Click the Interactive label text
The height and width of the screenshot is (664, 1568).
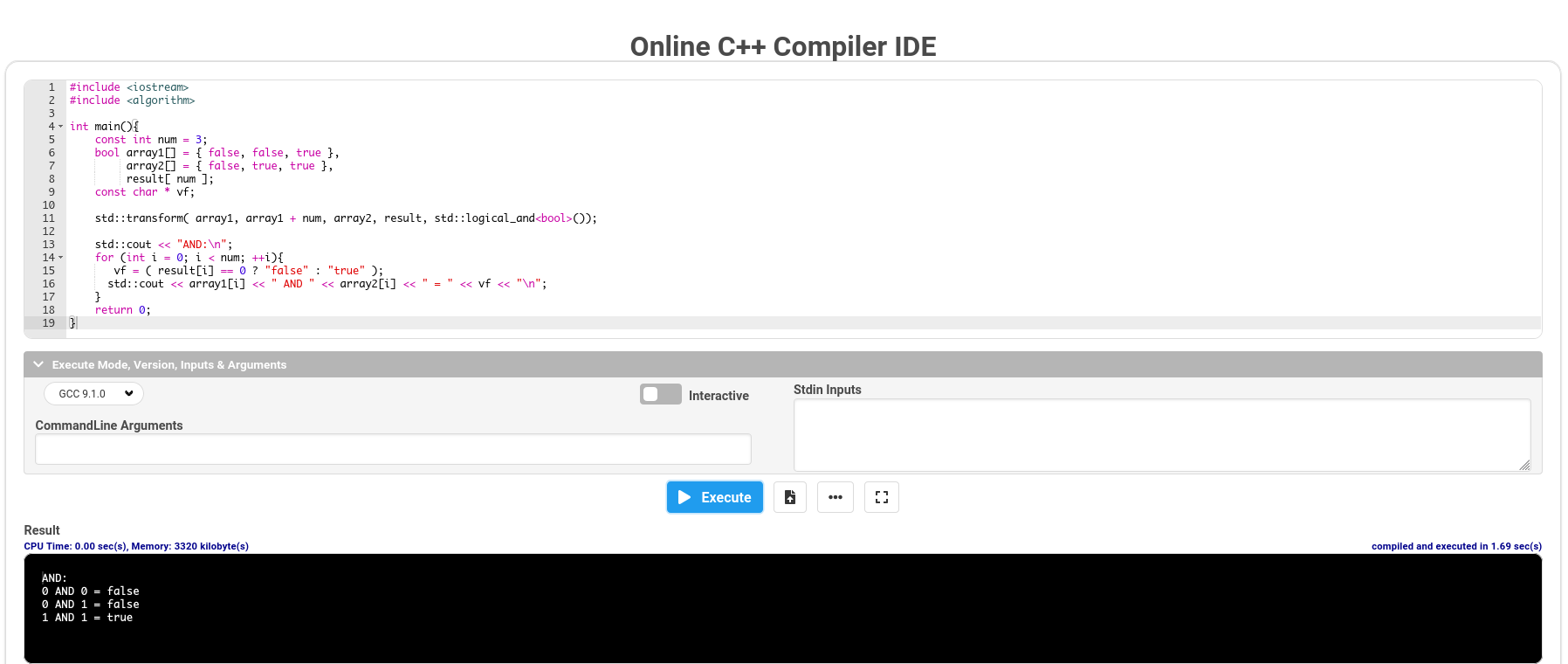(x=719, y=396)
